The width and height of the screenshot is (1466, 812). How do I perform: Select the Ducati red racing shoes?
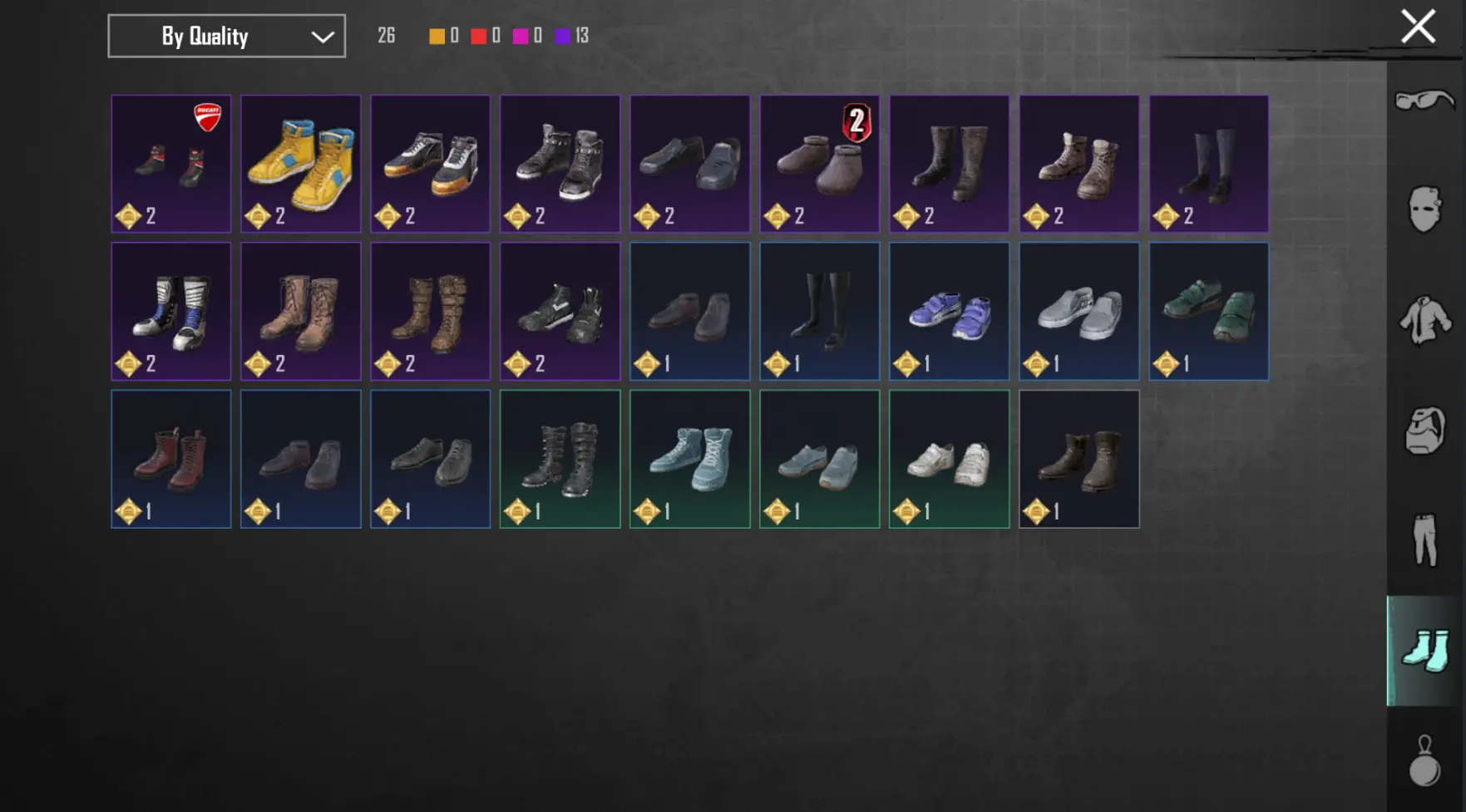[x=171, y=164]
